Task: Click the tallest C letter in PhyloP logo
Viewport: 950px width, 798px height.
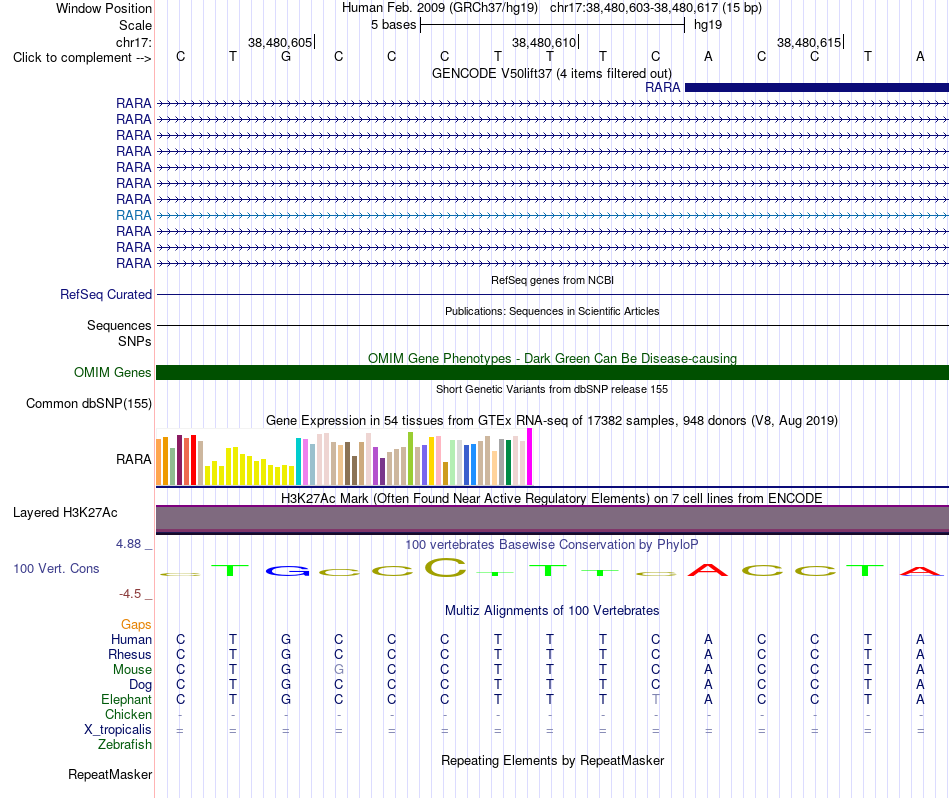Action: point(445,567)
